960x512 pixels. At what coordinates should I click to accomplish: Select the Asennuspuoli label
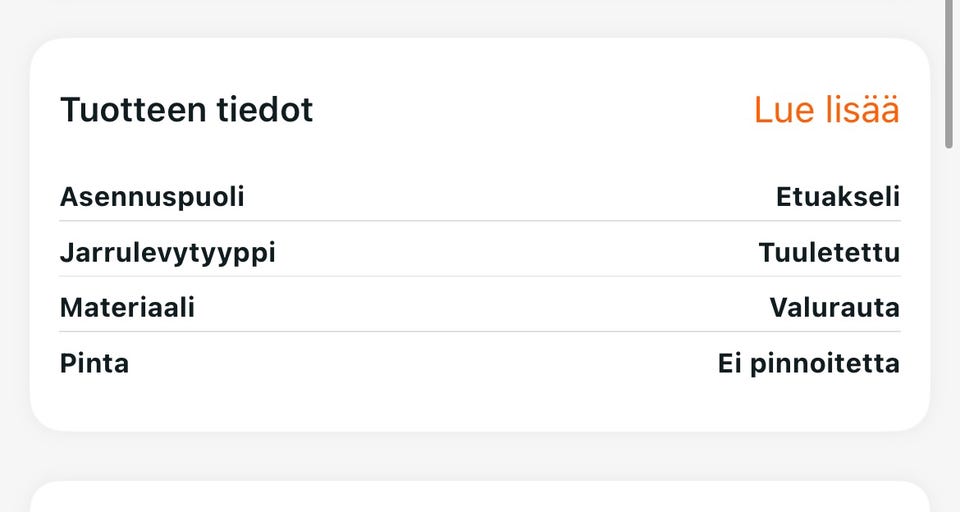[152, 197]
